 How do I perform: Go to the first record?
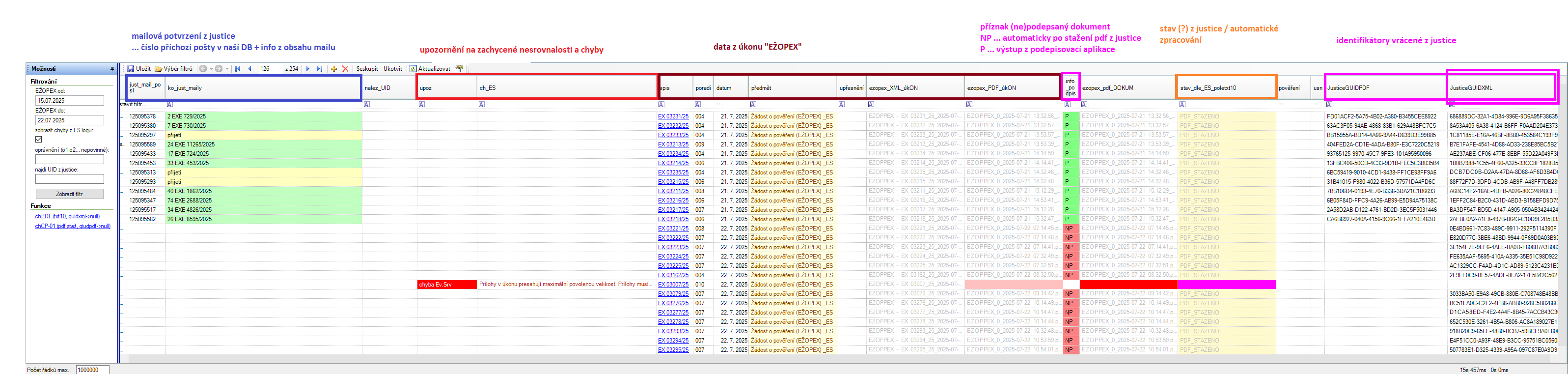(237, 69)
